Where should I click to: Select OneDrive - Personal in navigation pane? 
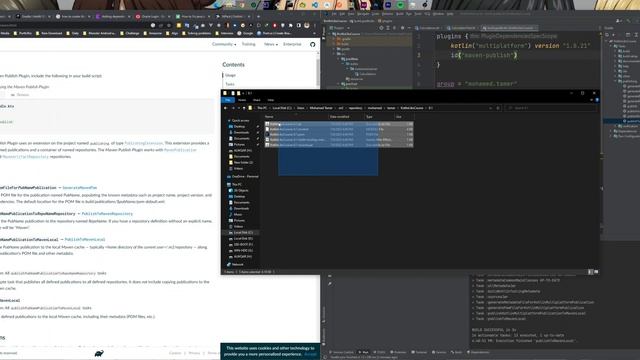tap(245, 177)
